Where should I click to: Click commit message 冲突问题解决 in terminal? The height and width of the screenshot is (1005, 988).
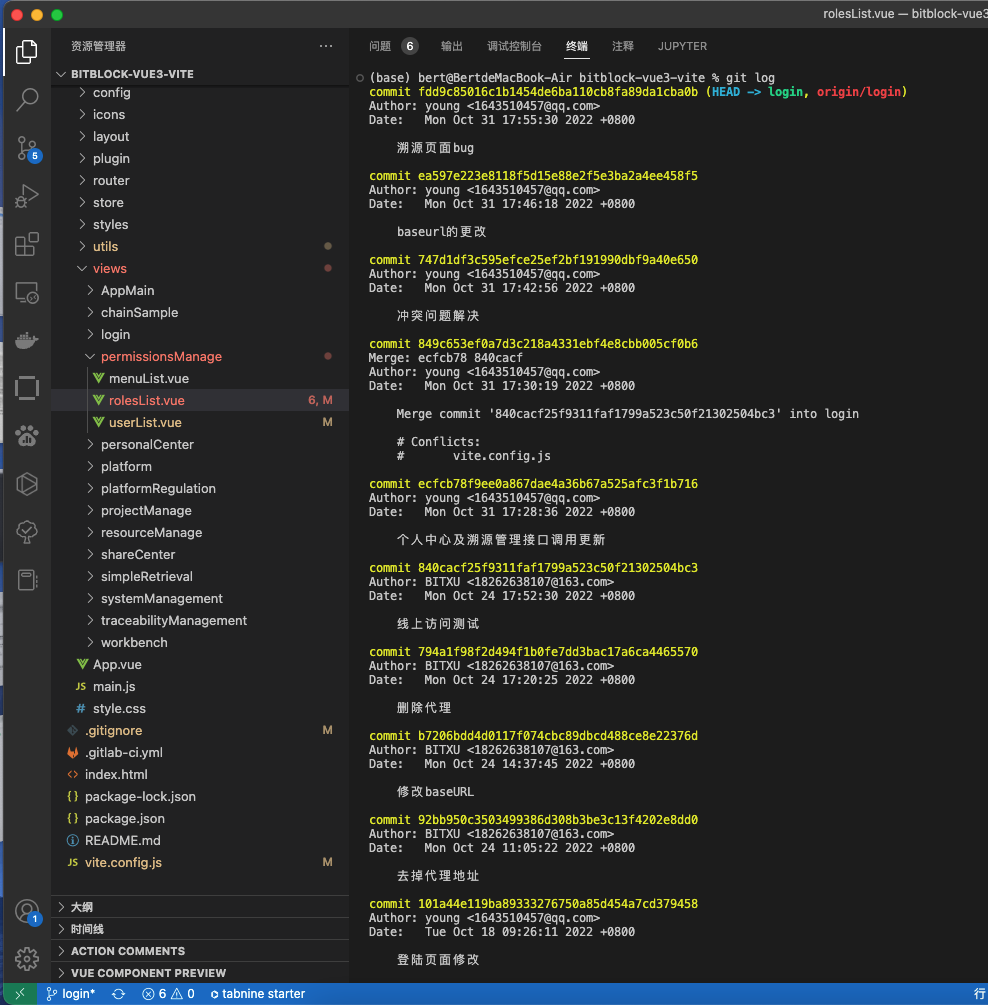(438, 316)
